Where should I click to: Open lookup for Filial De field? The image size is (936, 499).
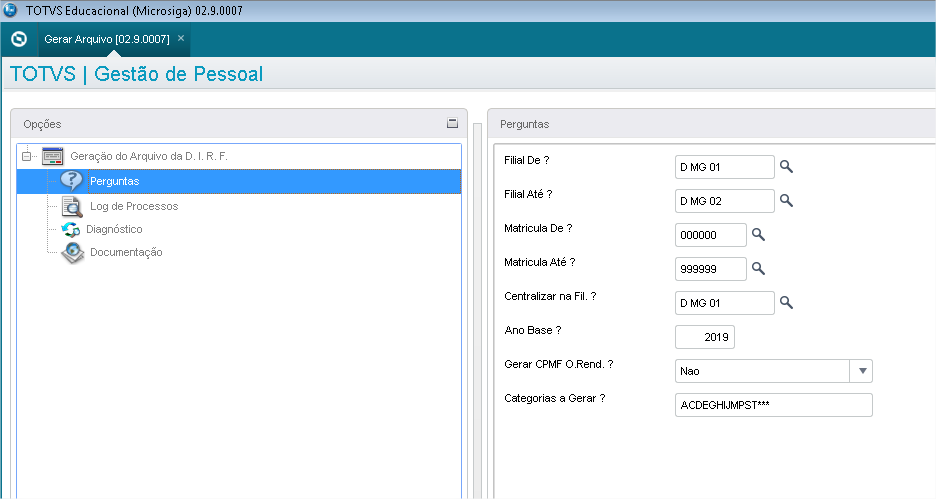786,167
